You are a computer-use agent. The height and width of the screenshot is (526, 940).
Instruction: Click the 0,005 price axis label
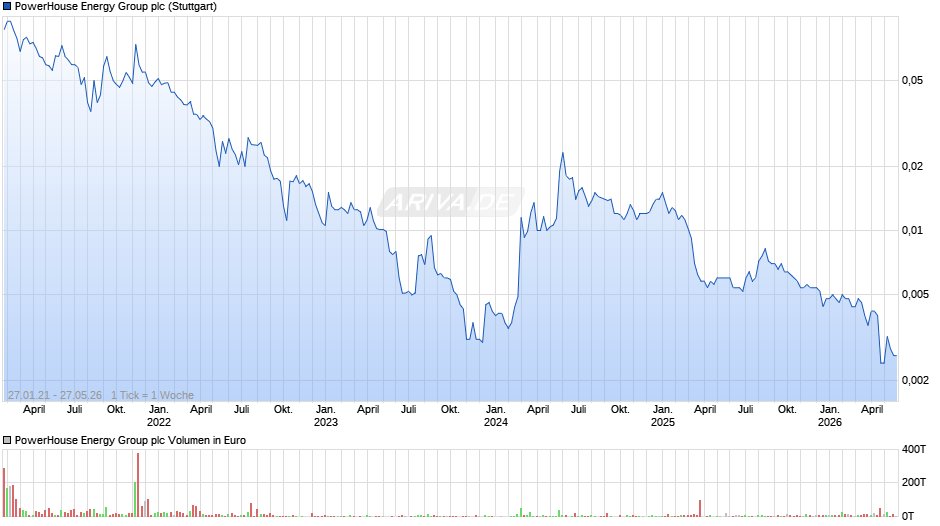point(915,294)
